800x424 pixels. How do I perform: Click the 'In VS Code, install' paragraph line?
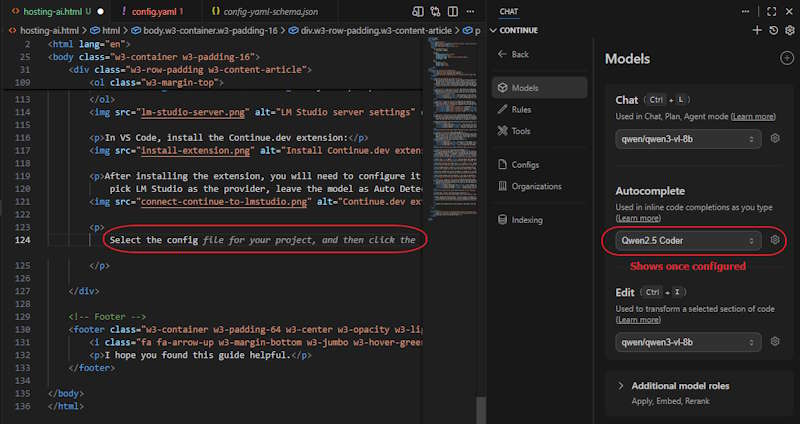[229, 138]
